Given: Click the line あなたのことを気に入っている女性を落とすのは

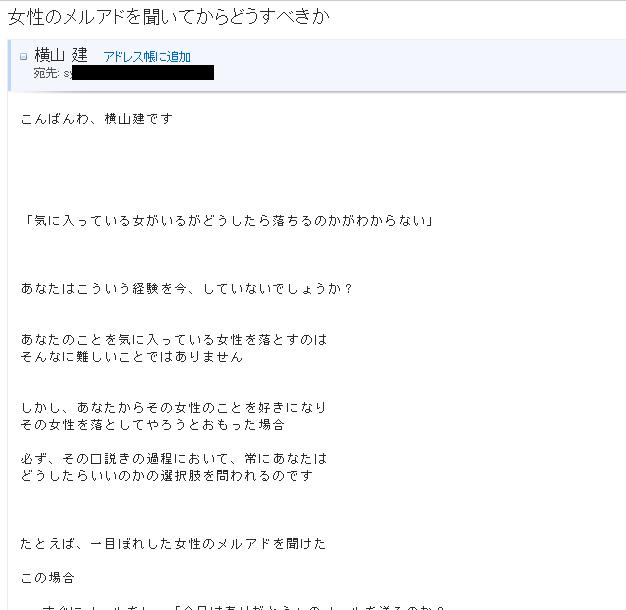Looking at the screenshot, I should (x=174, y=339).
